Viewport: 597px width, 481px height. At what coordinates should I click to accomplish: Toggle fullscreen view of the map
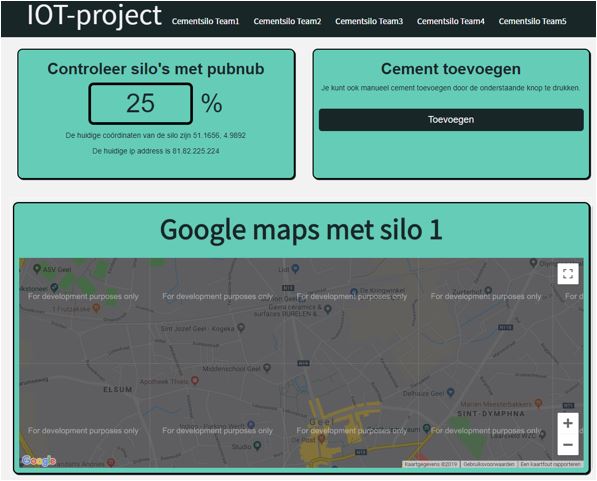568,273
